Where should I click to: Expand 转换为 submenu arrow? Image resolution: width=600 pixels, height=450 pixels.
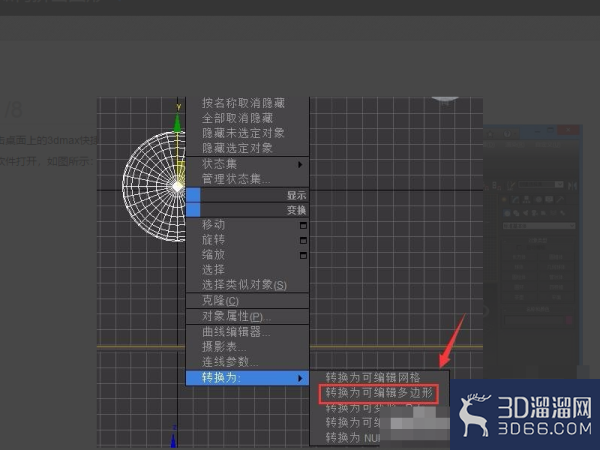[x=300, y=378]
